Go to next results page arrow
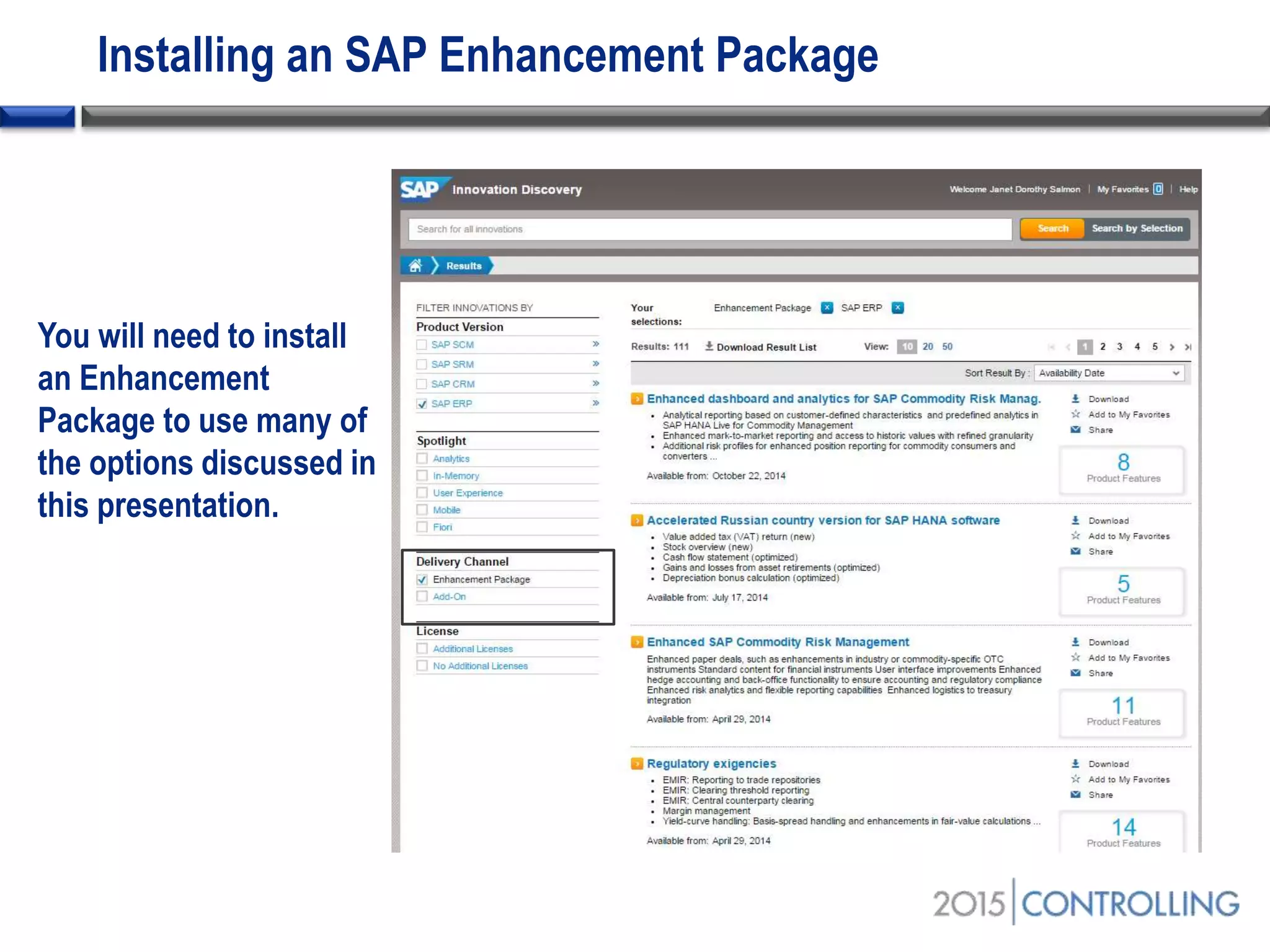The height and width of the screenshot is (952, 1270). 1171,347
